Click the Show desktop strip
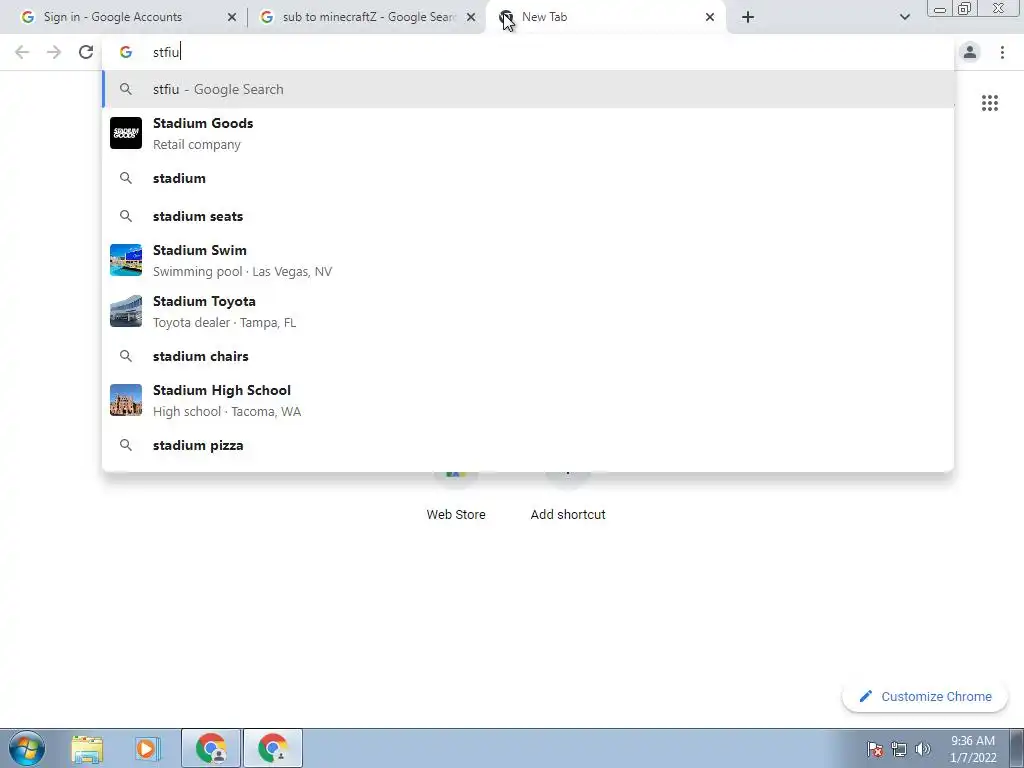1024x768 pixels. point(1016,748)
